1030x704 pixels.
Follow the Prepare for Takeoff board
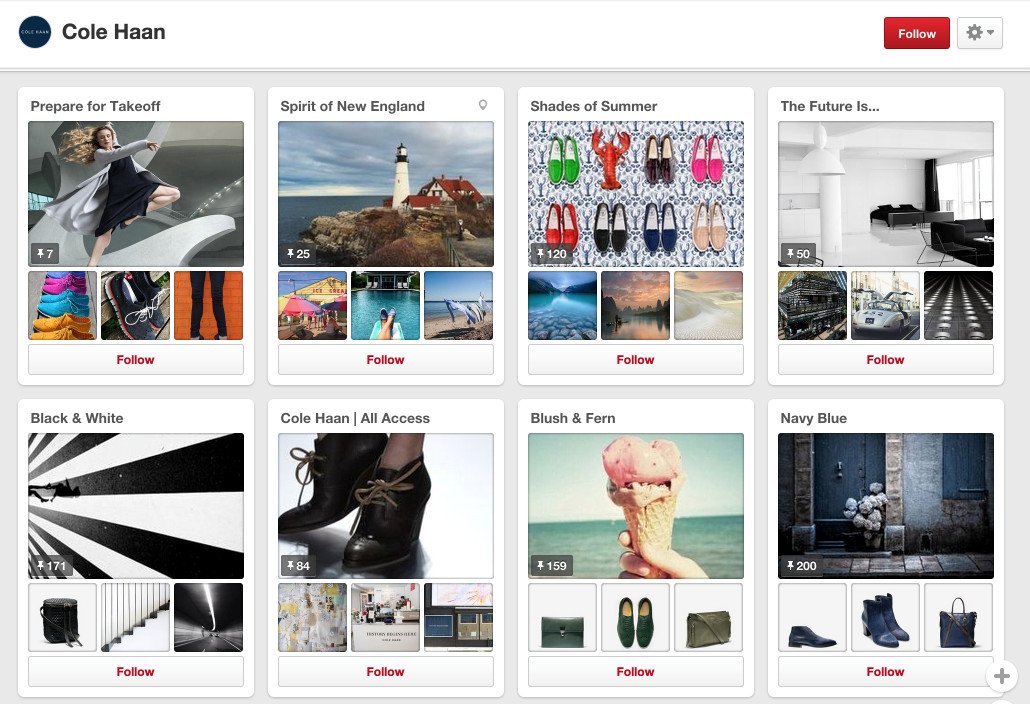click(136, 359)
